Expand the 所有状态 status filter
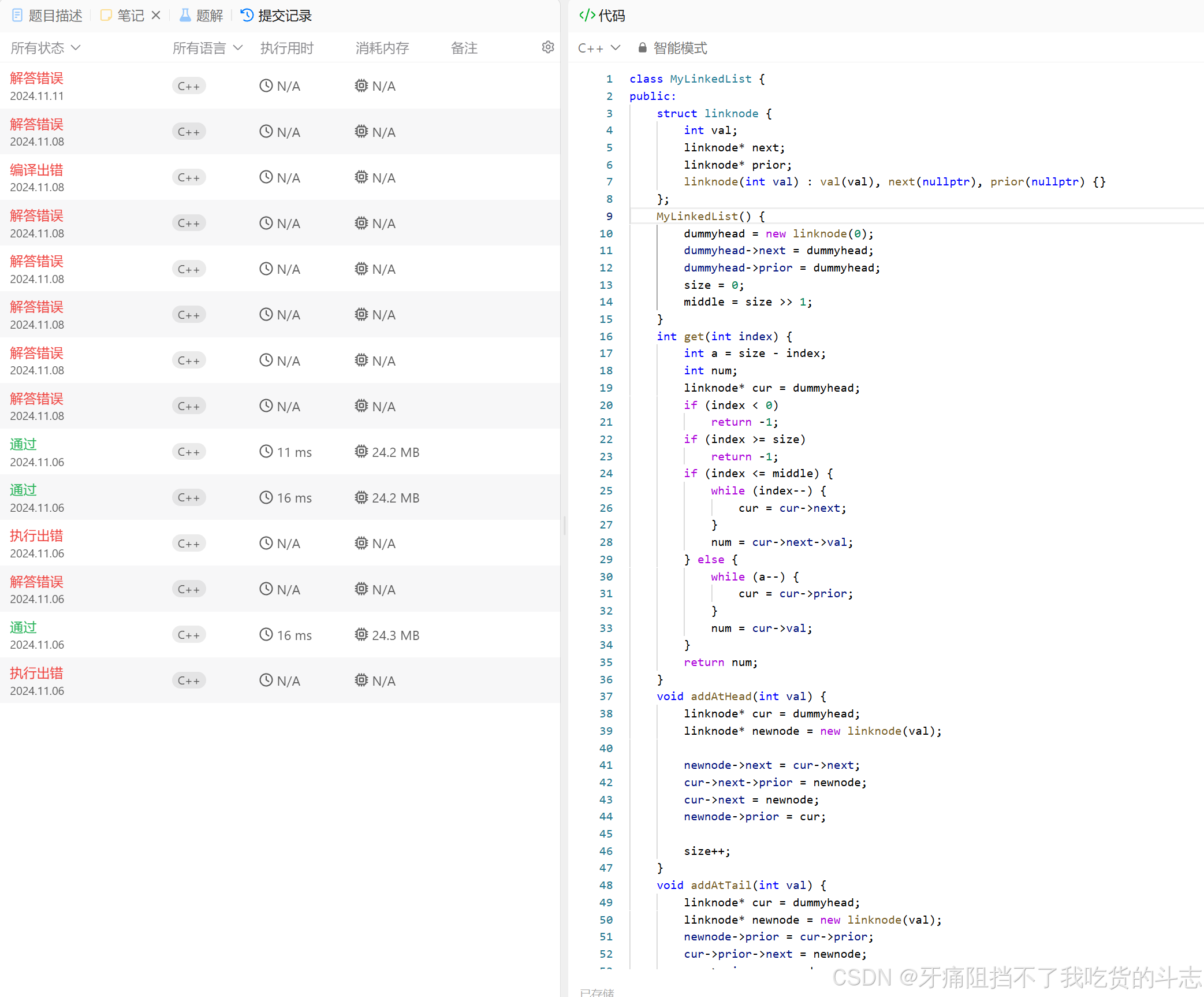 [x=45, y=48]
